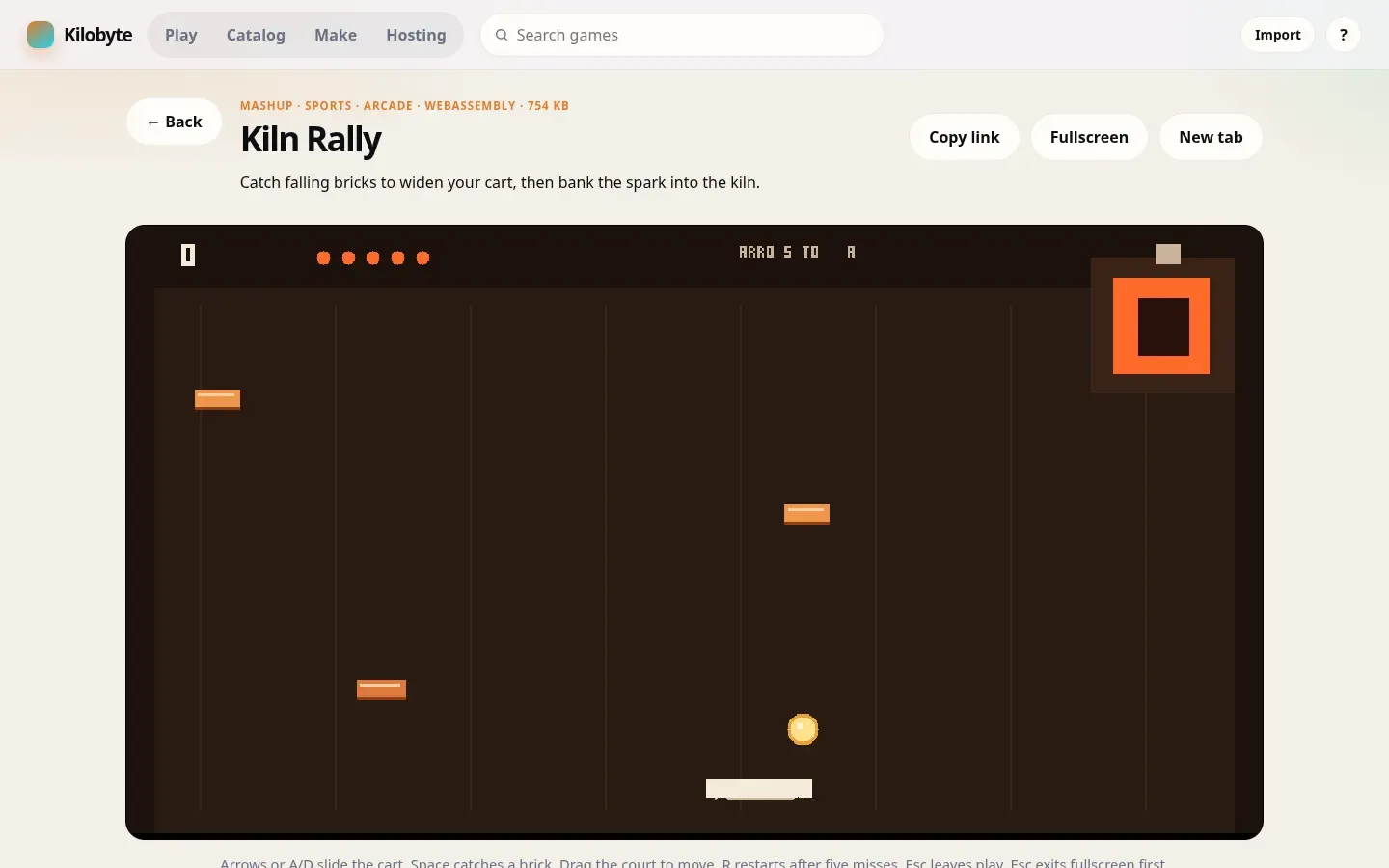Click the Import button
The width and height of the screenshot is (1389, 868).
point(1277,35)
